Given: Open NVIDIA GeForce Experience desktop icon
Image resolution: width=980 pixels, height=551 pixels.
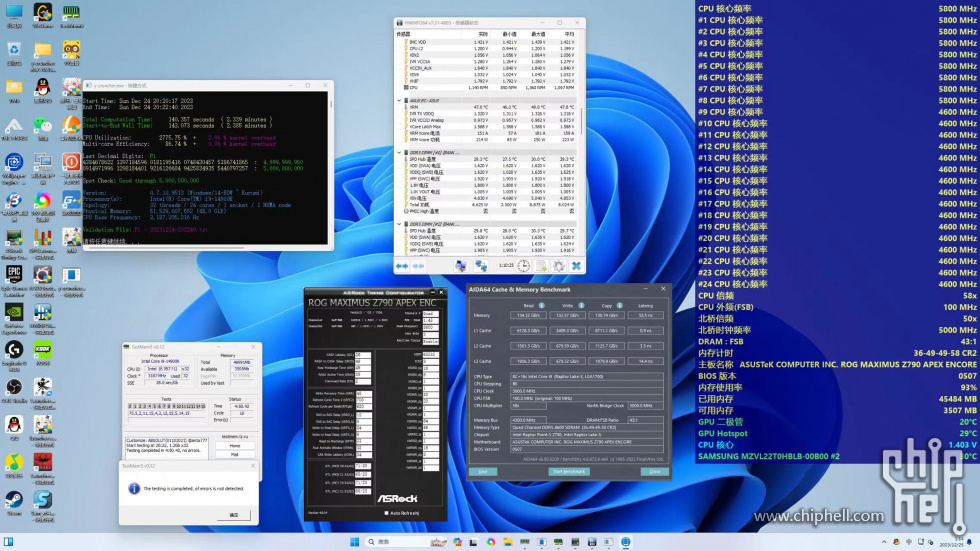Looking at the screenshot, I should pos(14,312).
